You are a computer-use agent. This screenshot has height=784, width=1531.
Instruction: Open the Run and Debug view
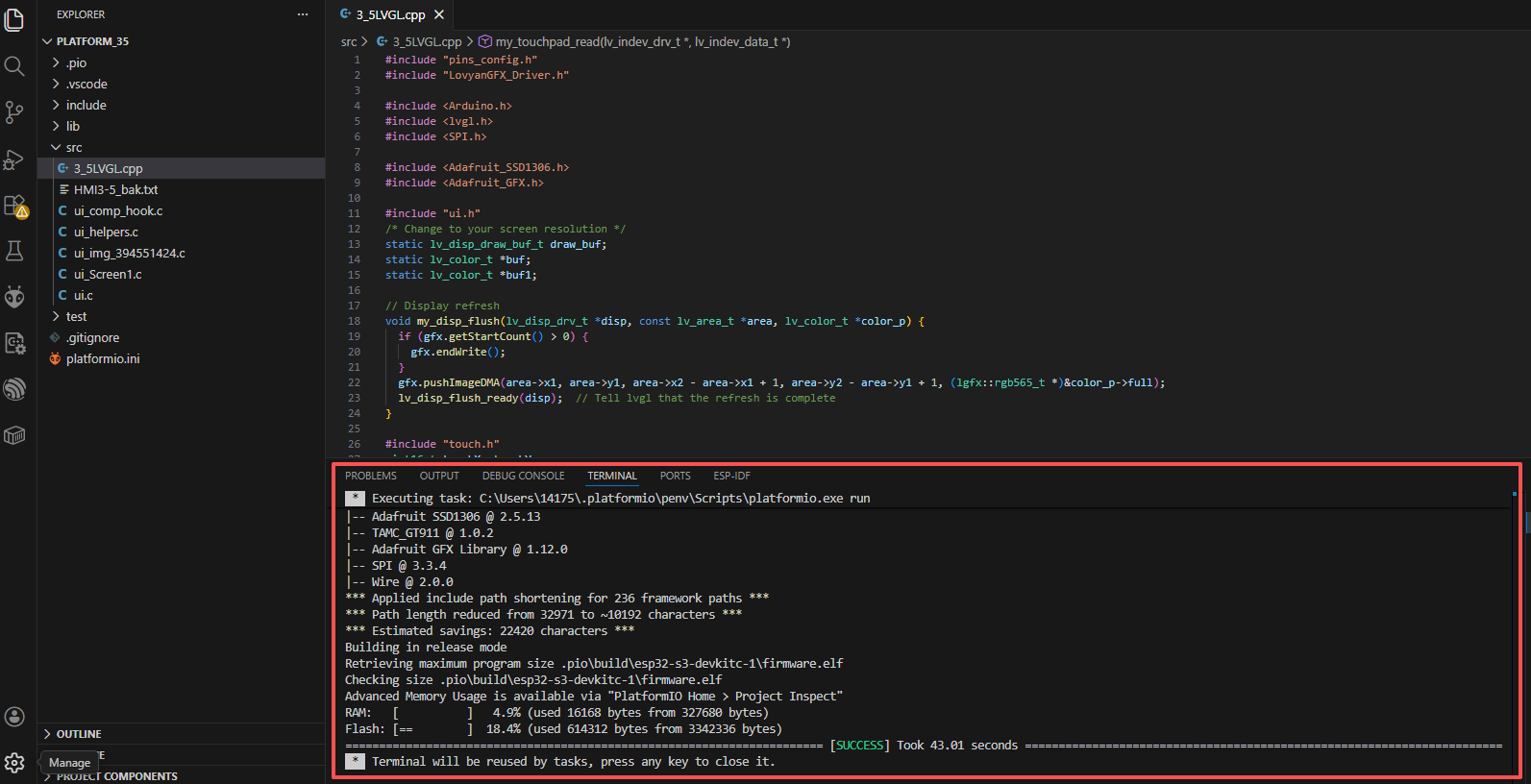pos(14,159)
